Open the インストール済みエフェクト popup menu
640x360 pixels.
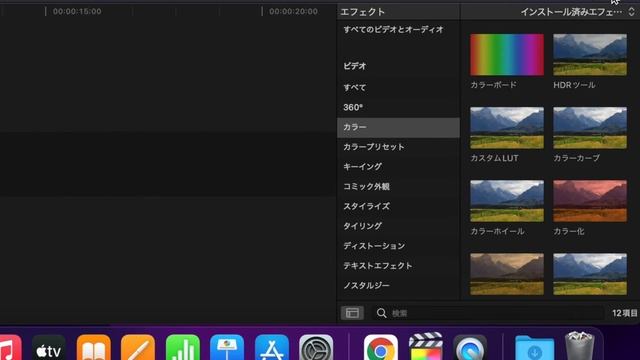pyautogui.click(x=577, y=12)
